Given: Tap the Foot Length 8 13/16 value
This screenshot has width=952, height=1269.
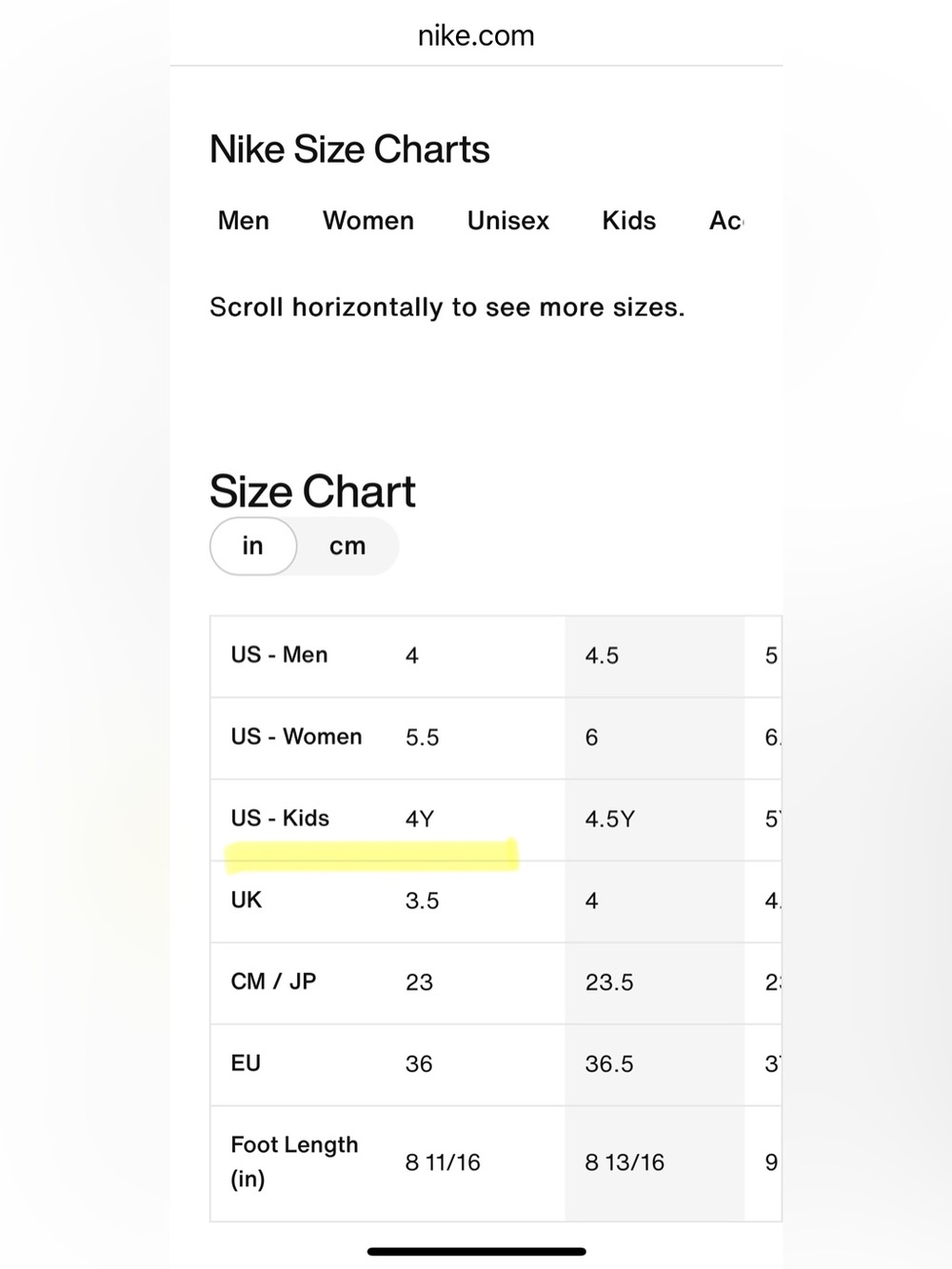Looking at the screenshot, I should tap(625, 1162).
